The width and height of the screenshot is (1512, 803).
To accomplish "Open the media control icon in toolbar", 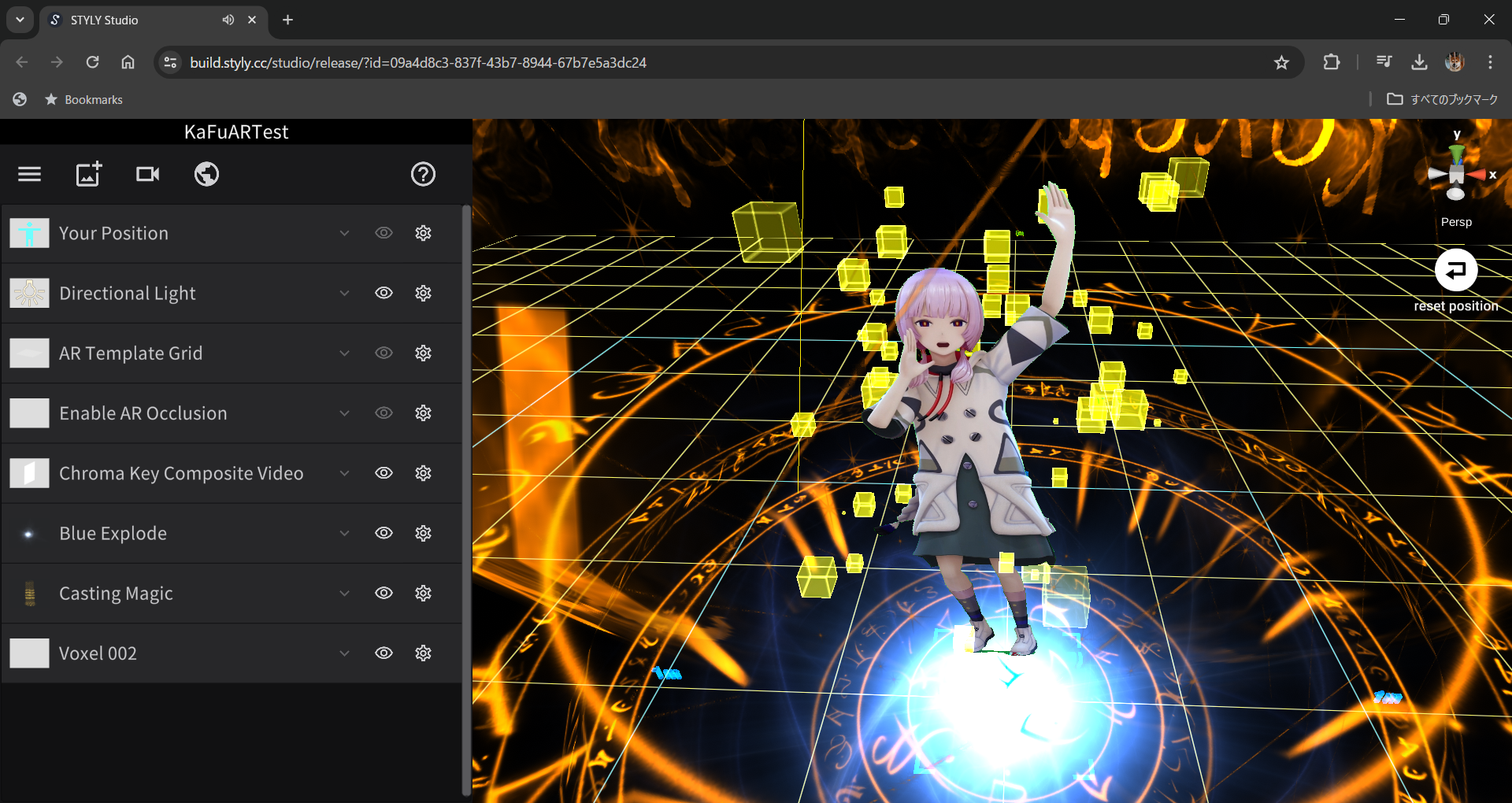I will 1384,62.
